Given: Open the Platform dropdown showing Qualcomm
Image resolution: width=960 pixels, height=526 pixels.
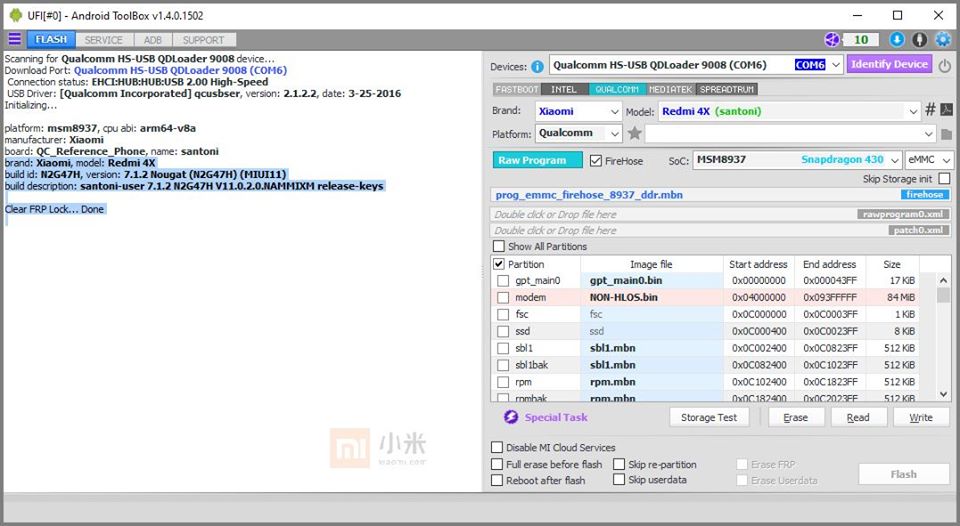Looking at the screenshot, I should click(x=579, y=133).
